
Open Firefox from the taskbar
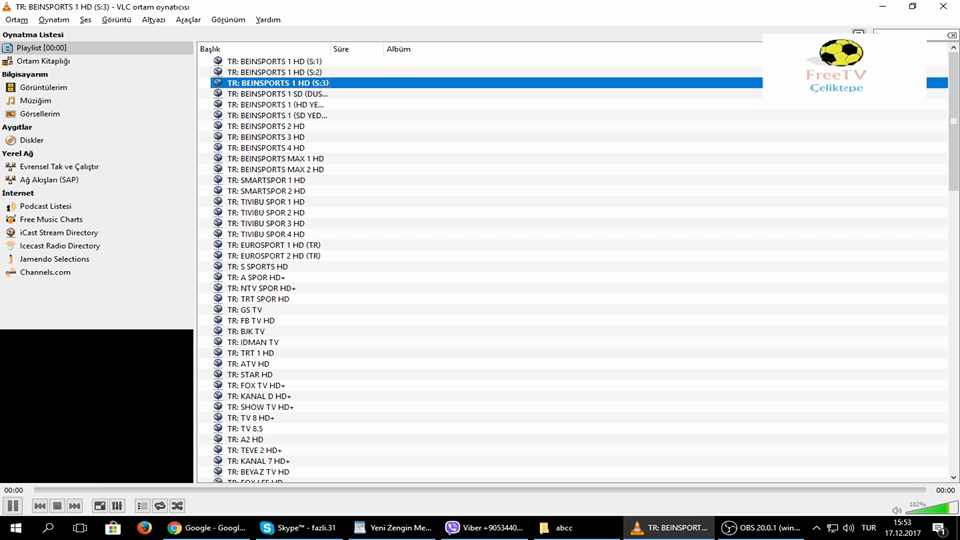(x=144, y=528)
